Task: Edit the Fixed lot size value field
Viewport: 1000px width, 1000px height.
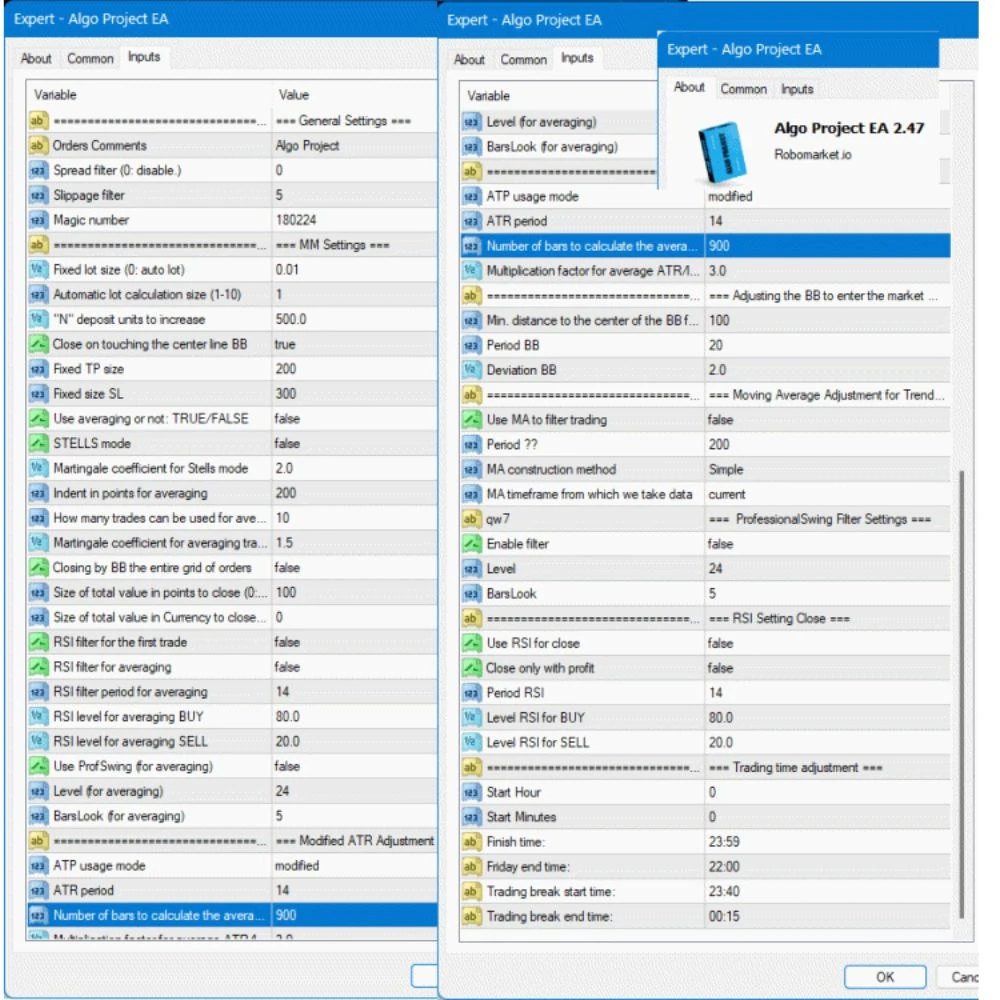Action: pos(355,270)
